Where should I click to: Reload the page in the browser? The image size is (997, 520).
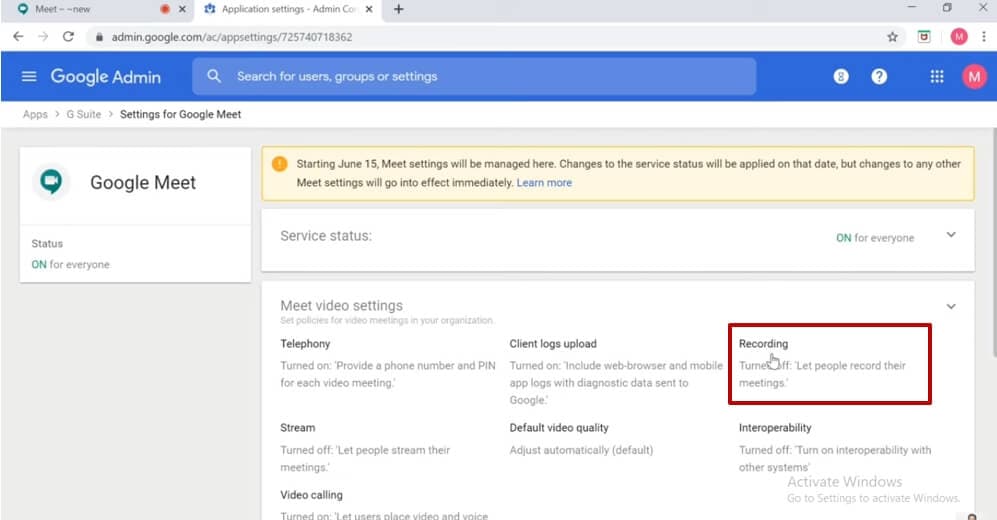click(x=68, y=37)
